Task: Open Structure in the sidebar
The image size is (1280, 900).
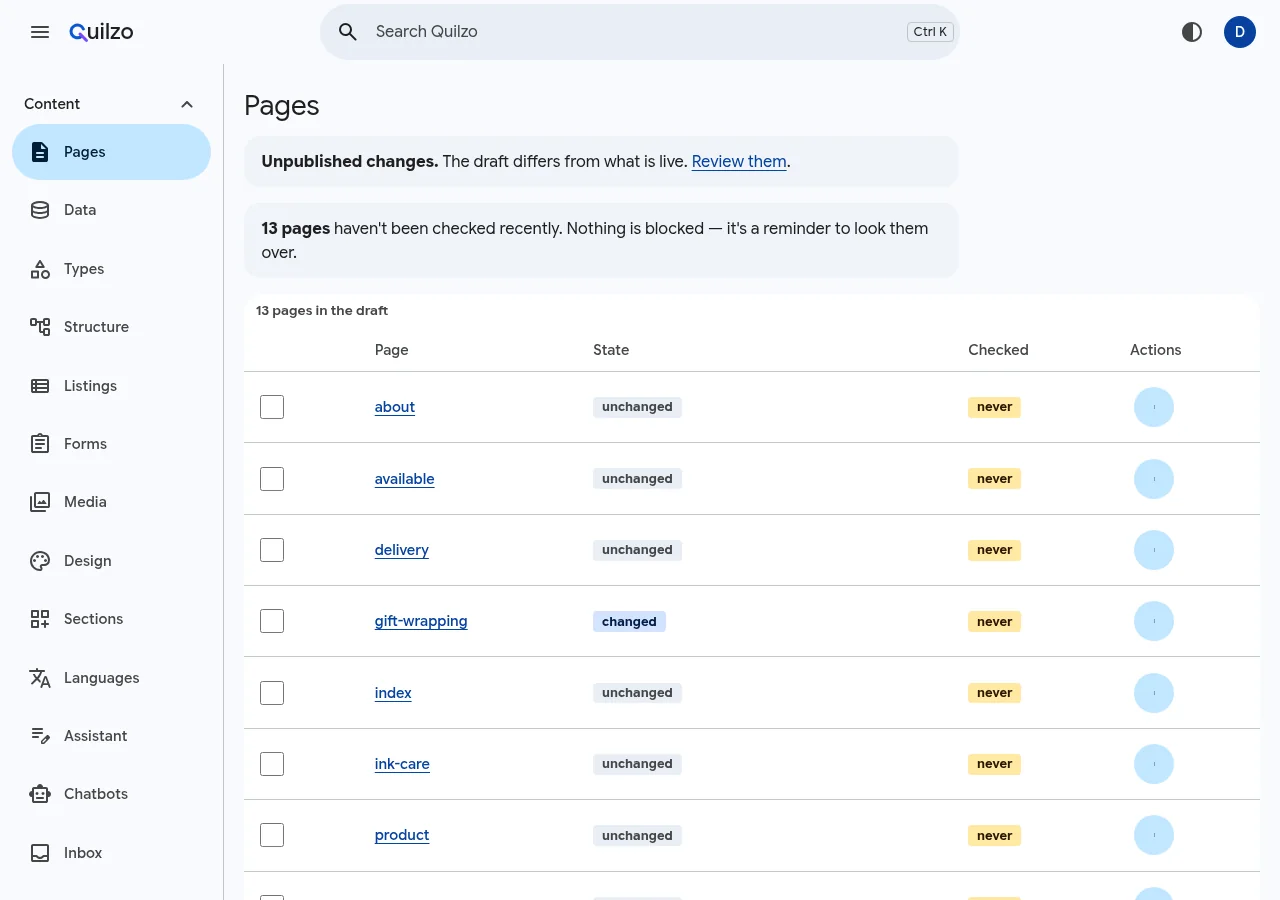Action: click(111, 327)
